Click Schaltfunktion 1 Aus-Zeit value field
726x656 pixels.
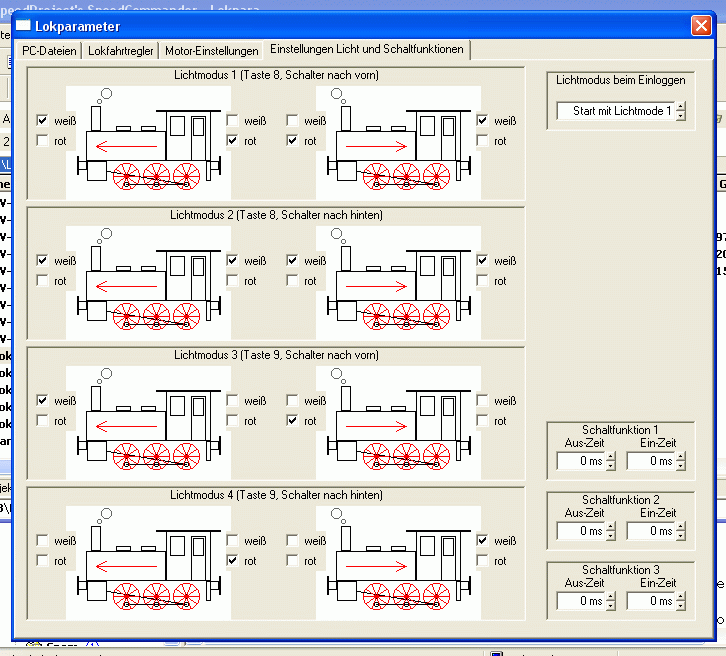tap(582, 461)
